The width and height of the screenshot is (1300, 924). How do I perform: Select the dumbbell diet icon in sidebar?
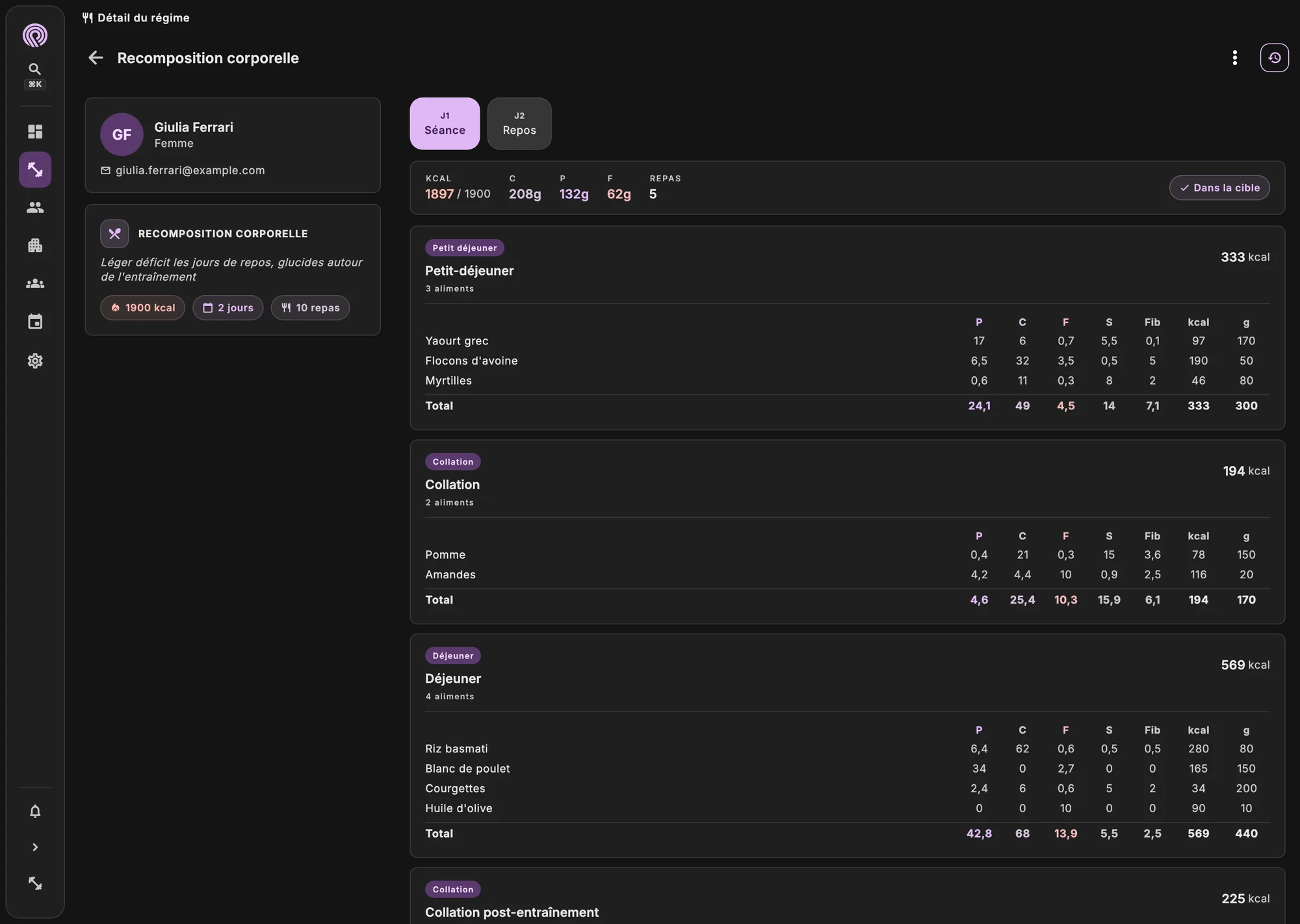pyautogui.click(x=35, y=170)
